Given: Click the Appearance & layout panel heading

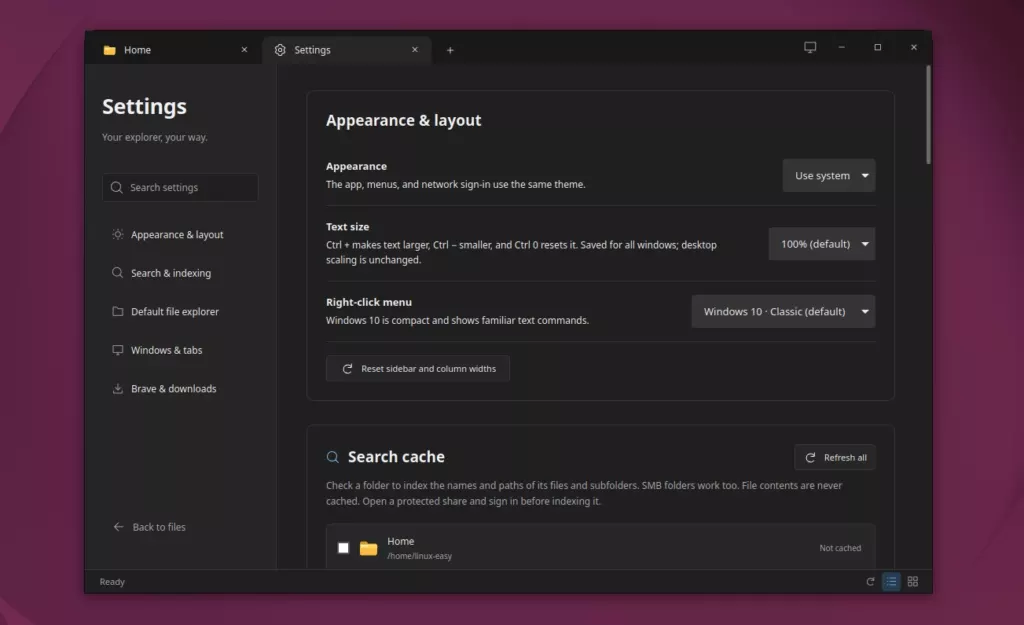Looking at the screenshot, I should coord(404,120).
